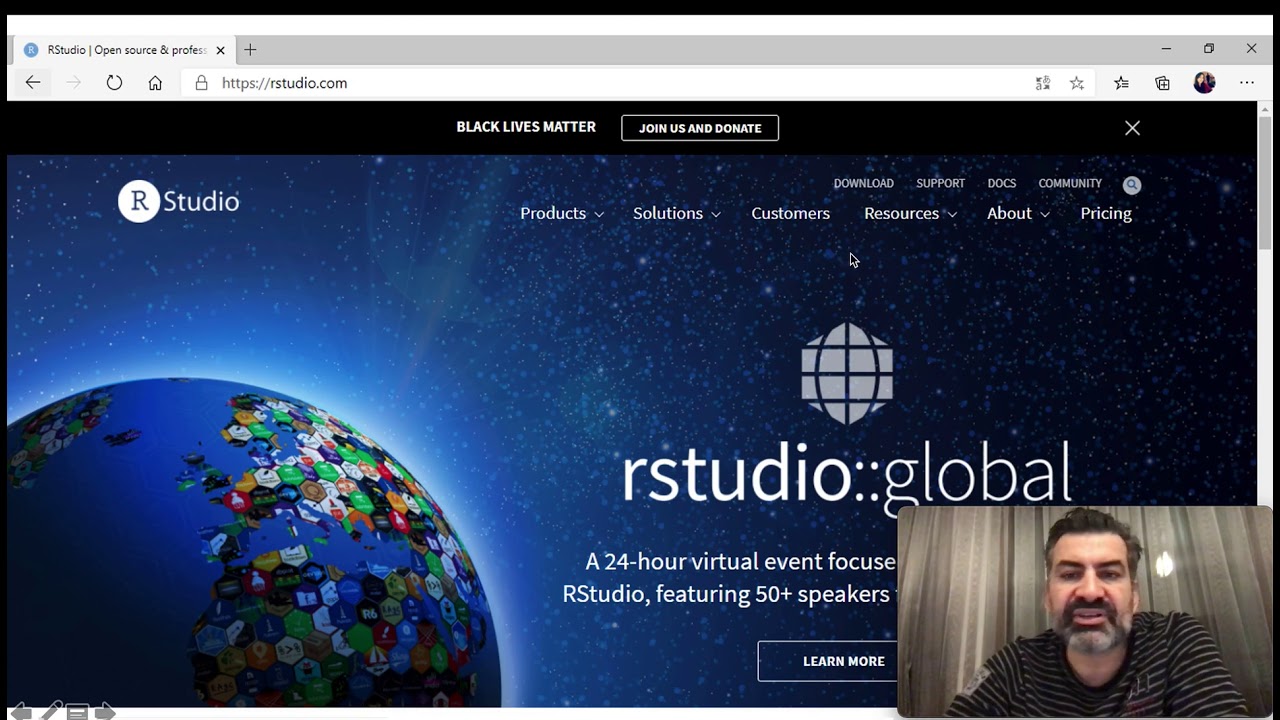
Task: Select the RStudio browser tab
Action: [x=125, y=50]
